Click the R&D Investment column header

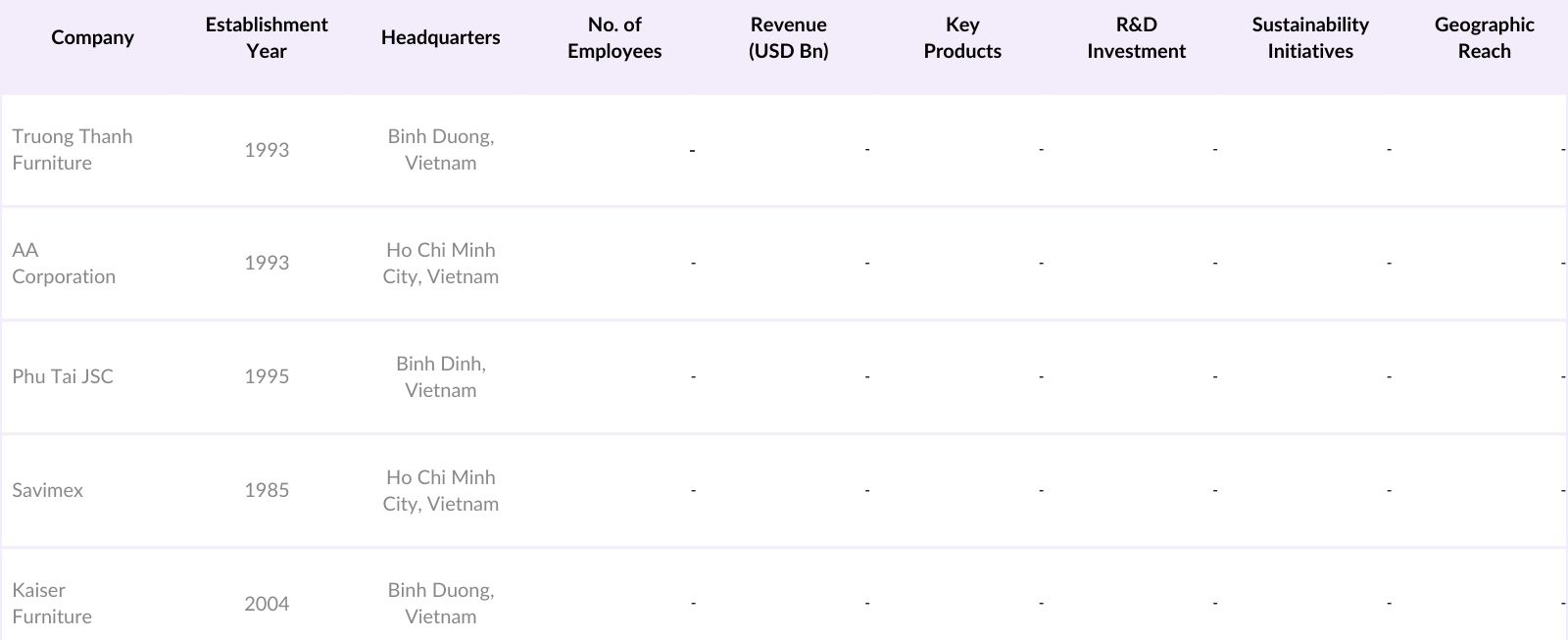pyautogui.click(x=1136, y=37)
